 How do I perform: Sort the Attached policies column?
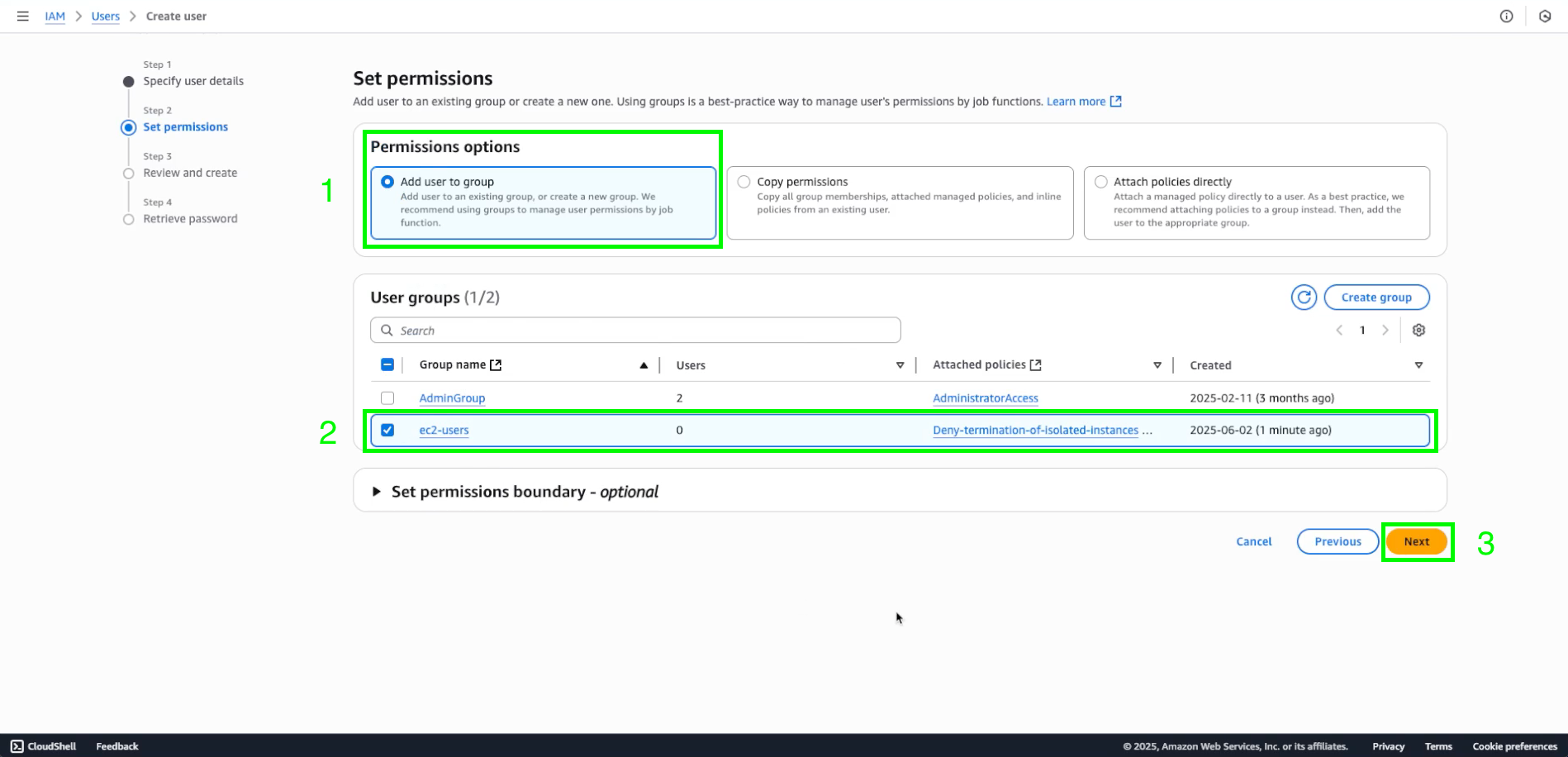click(1157, 365)
